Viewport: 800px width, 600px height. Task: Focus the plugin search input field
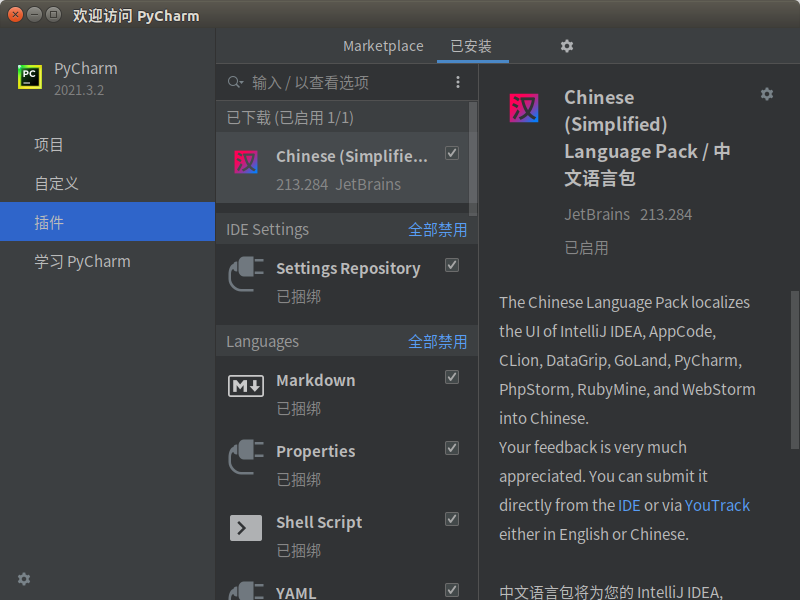[x=349, y=82]
